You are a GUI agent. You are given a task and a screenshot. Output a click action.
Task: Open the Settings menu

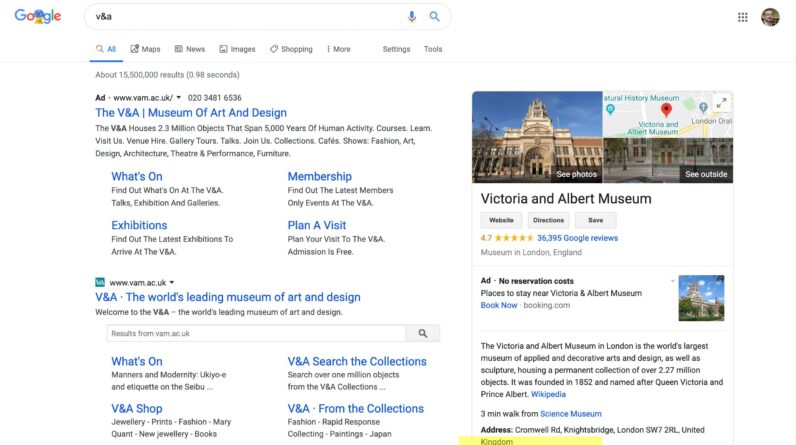(x=396, y=49)
